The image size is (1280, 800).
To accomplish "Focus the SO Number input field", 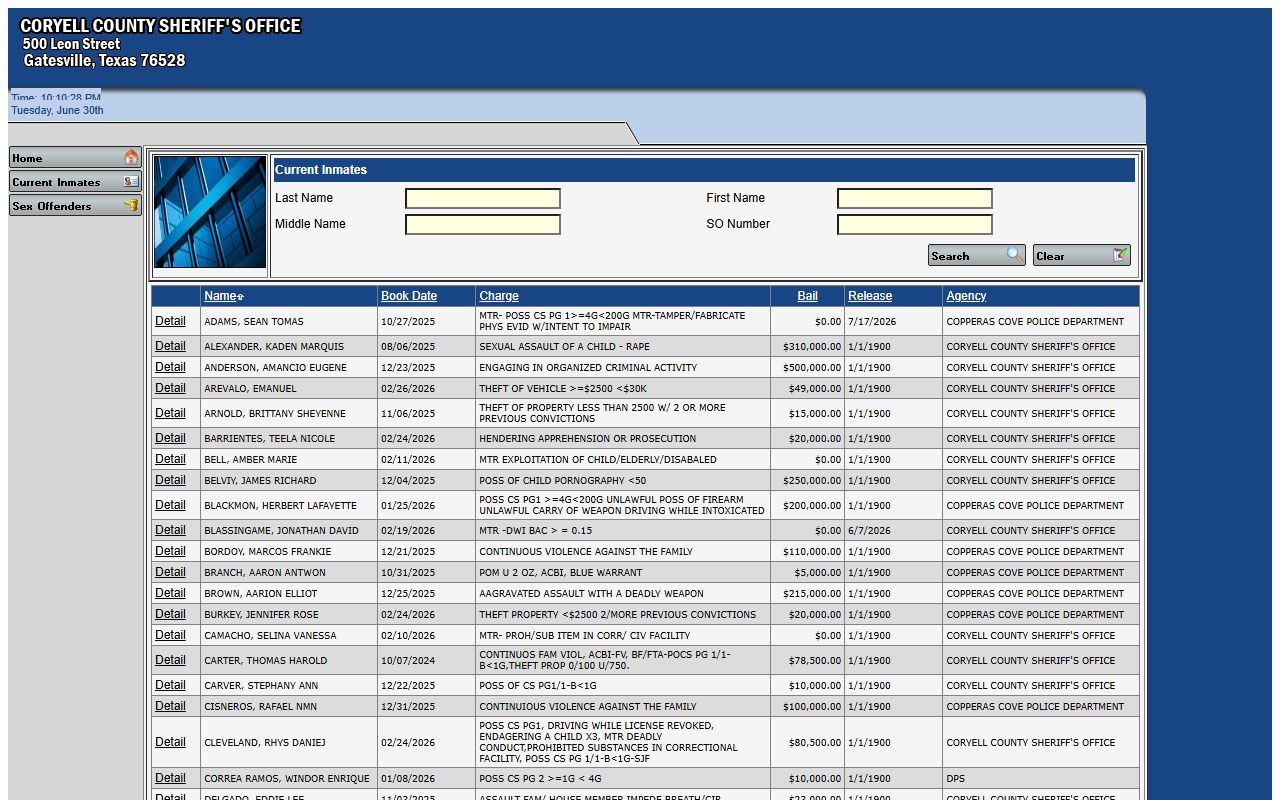I will pyautogui.click(x=915, y=224).
